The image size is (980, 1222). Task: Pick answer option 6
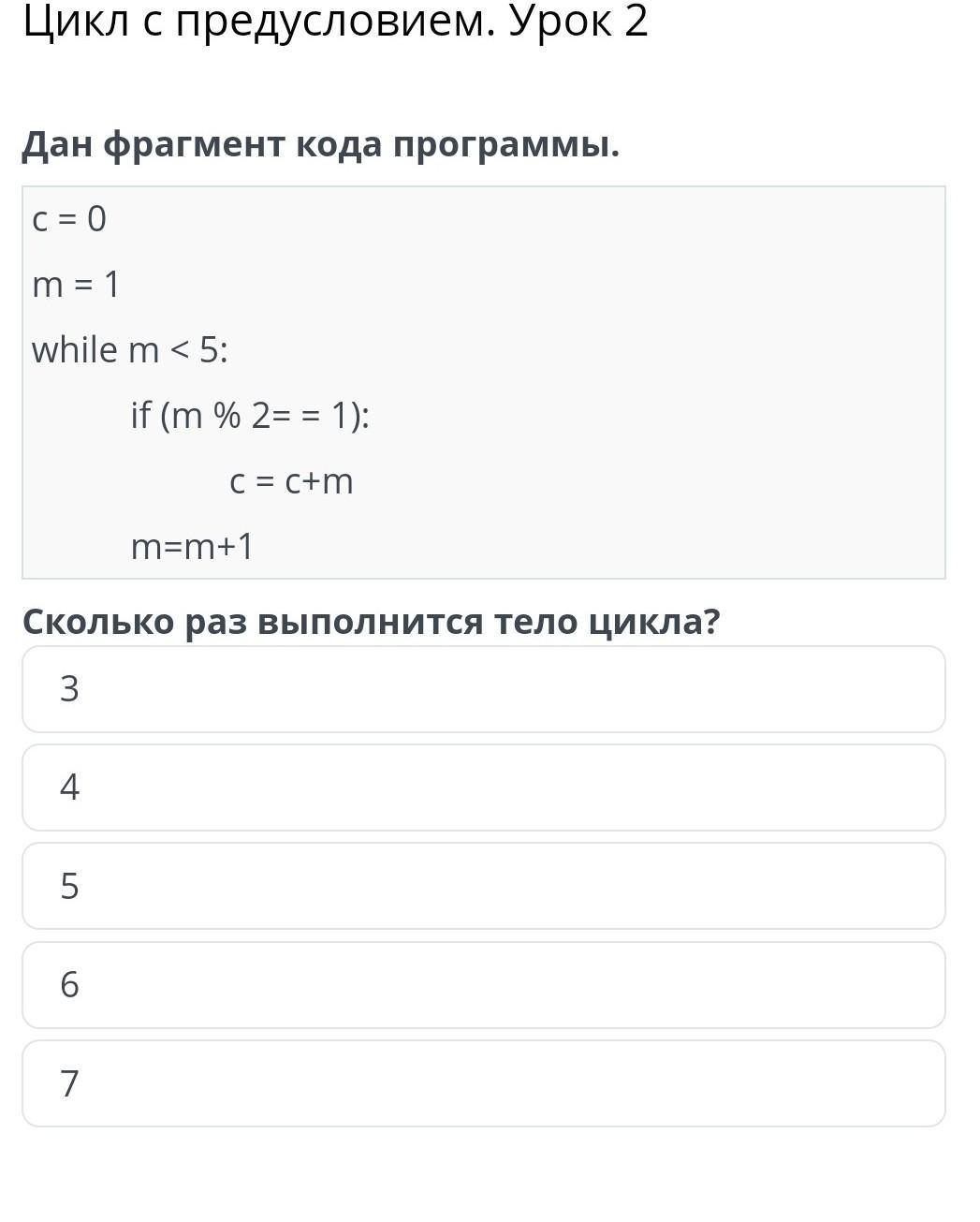click(x=484, y=985)
